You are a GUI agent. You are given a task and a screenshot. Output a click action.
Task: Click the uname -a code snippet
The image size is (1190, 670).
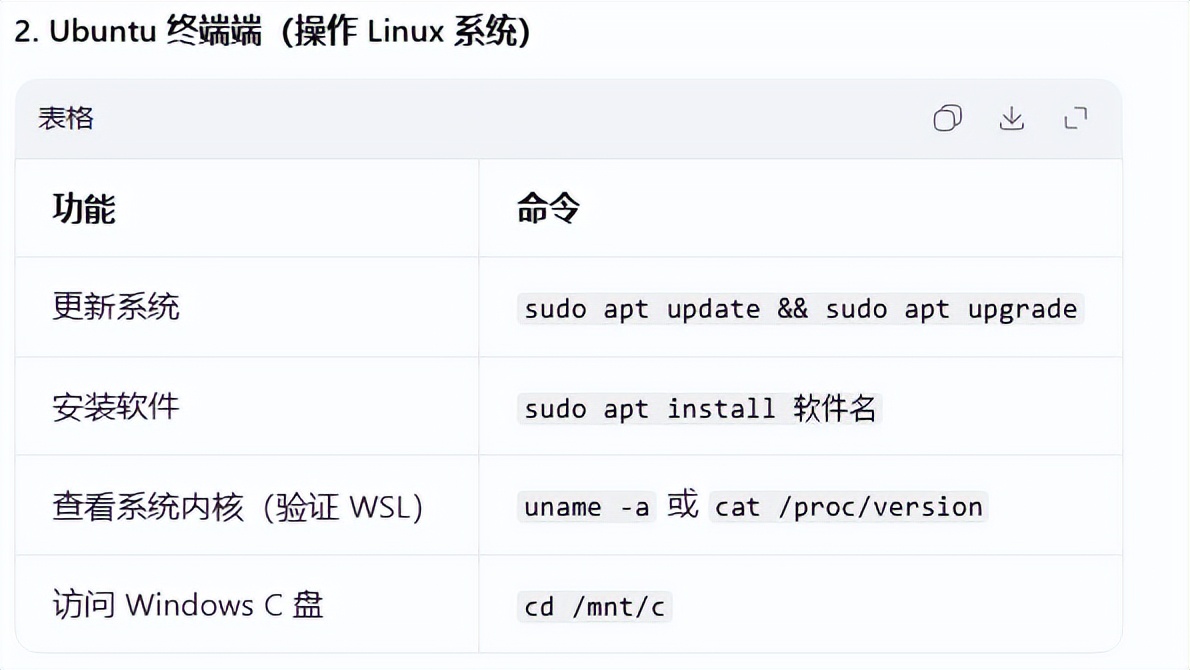[x=586, y=507]
